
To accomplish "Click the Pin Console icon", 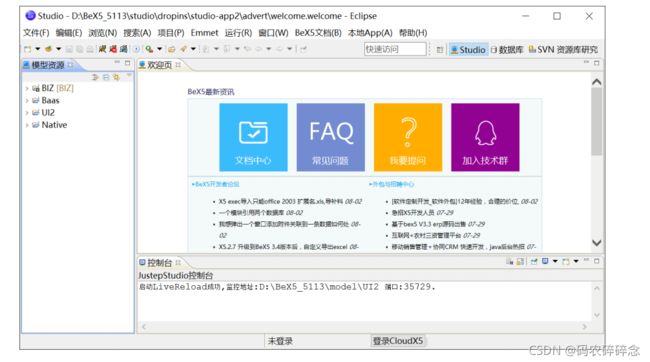I will pyautogui.click(x=534, y=261).
